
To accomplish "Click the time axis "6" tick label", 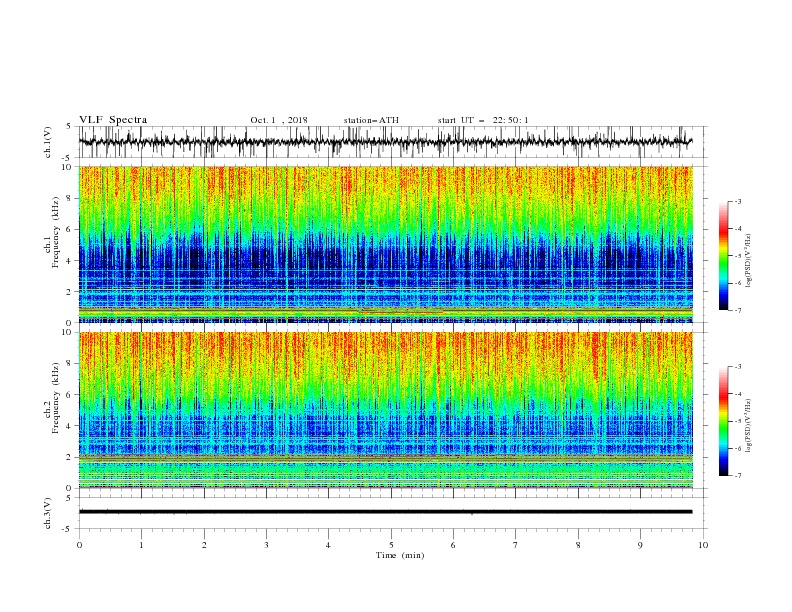I will (453, 545).
